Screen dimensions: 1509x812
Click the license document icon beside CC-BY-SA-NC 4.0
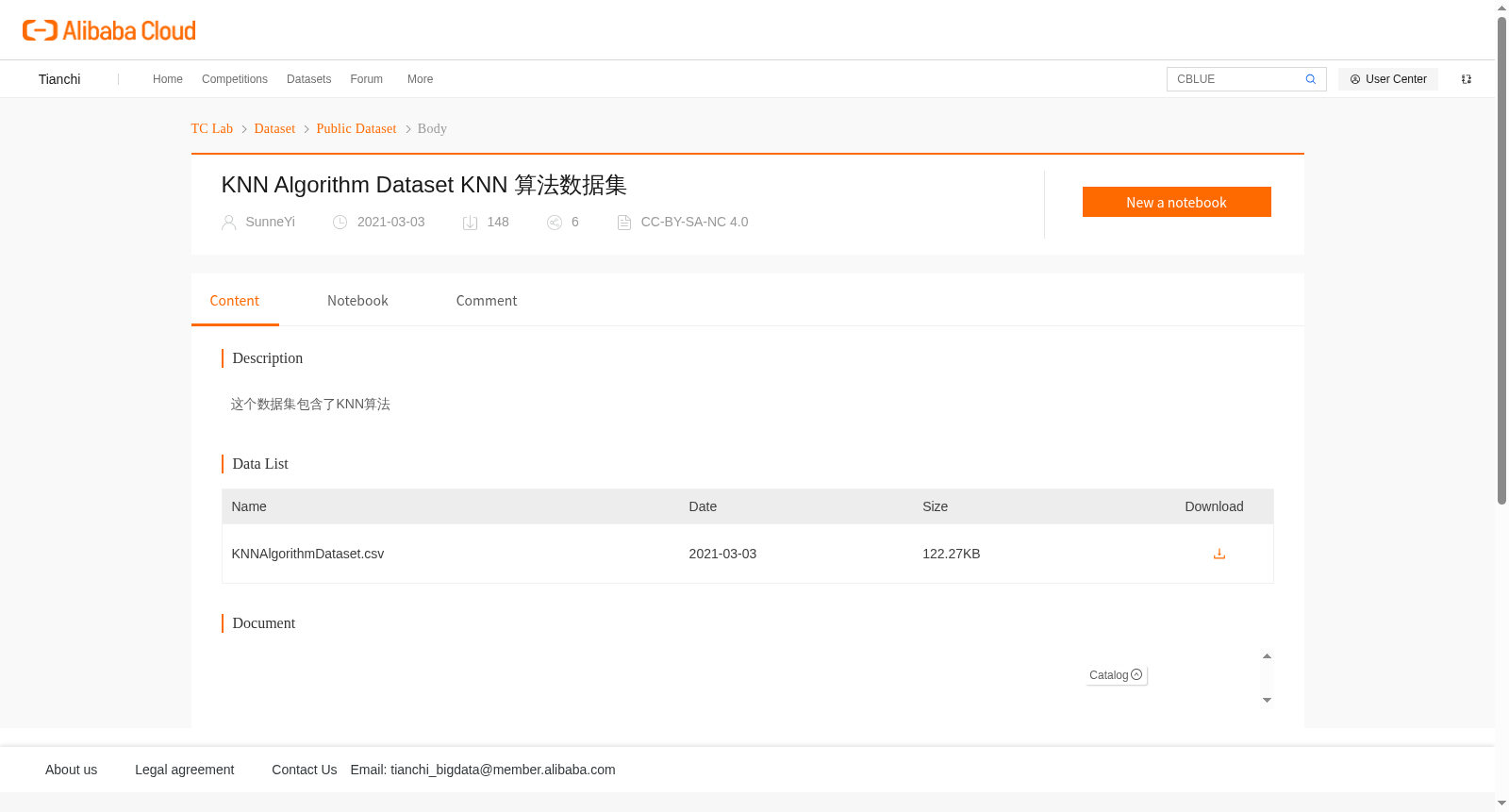(x=623, y=223)
